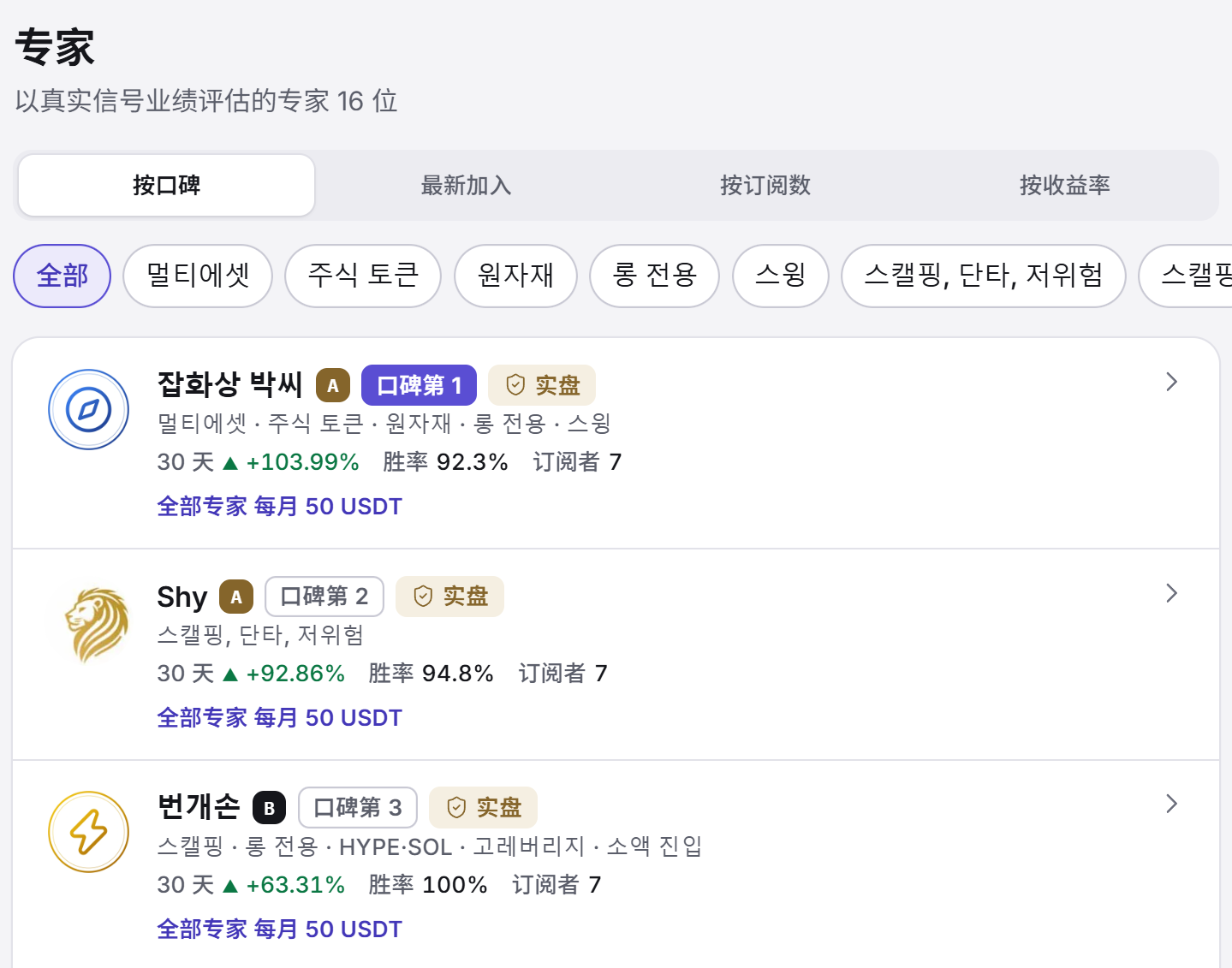Filter by the 롱 전용 chip

pyautogui.click(x=655, y=276)
